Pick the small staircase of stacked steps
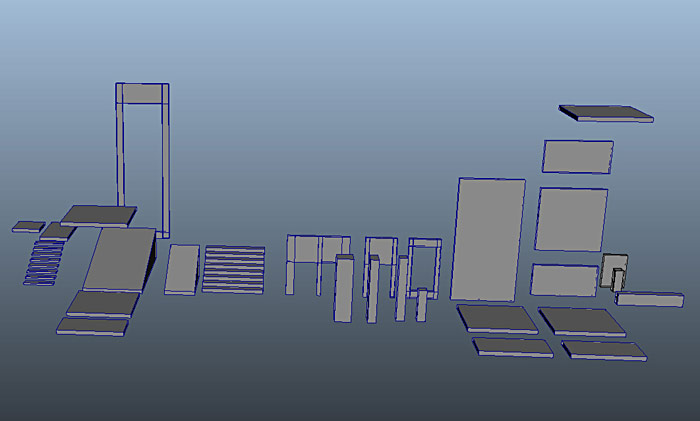This screenshot has width=700, height=421. click(x=42, y=262)
